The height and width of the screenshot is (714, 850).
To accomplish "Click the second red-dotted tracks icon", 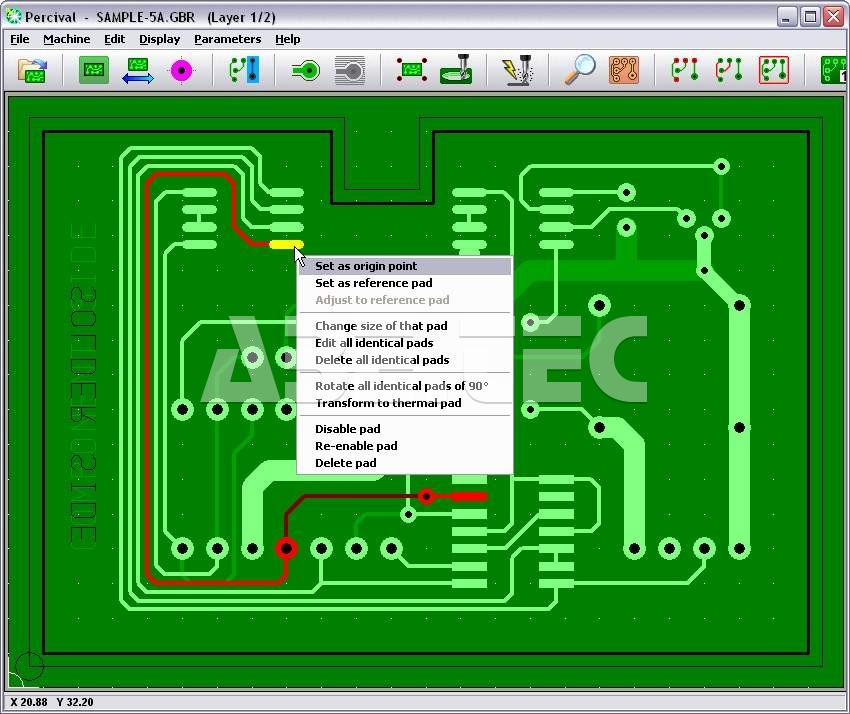I will pyautogui.click(x=729, y=70).
